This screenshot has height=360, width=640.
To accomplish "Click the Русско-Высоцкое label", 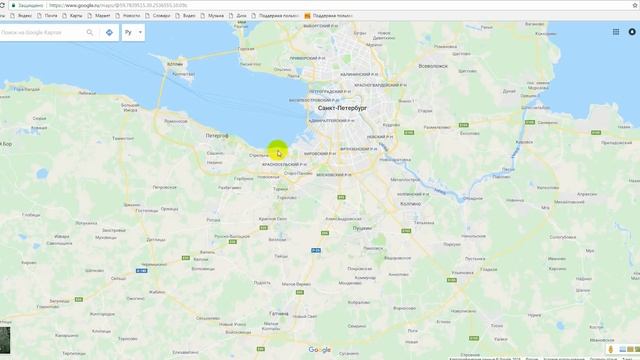I will tap(232, 236).
